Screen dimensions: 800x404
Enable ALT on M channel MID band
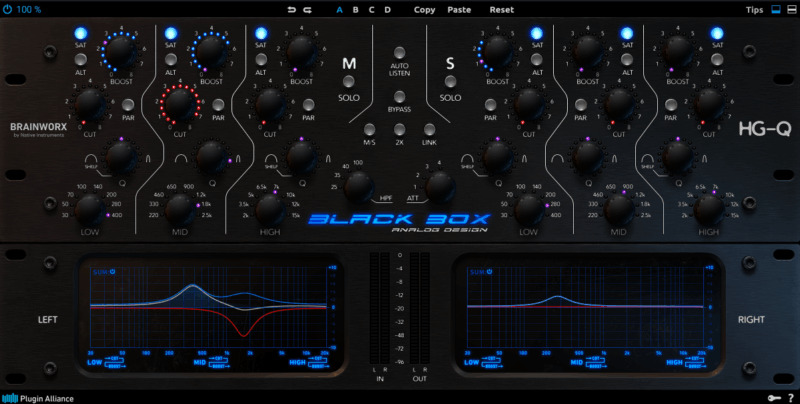[171, 59]
